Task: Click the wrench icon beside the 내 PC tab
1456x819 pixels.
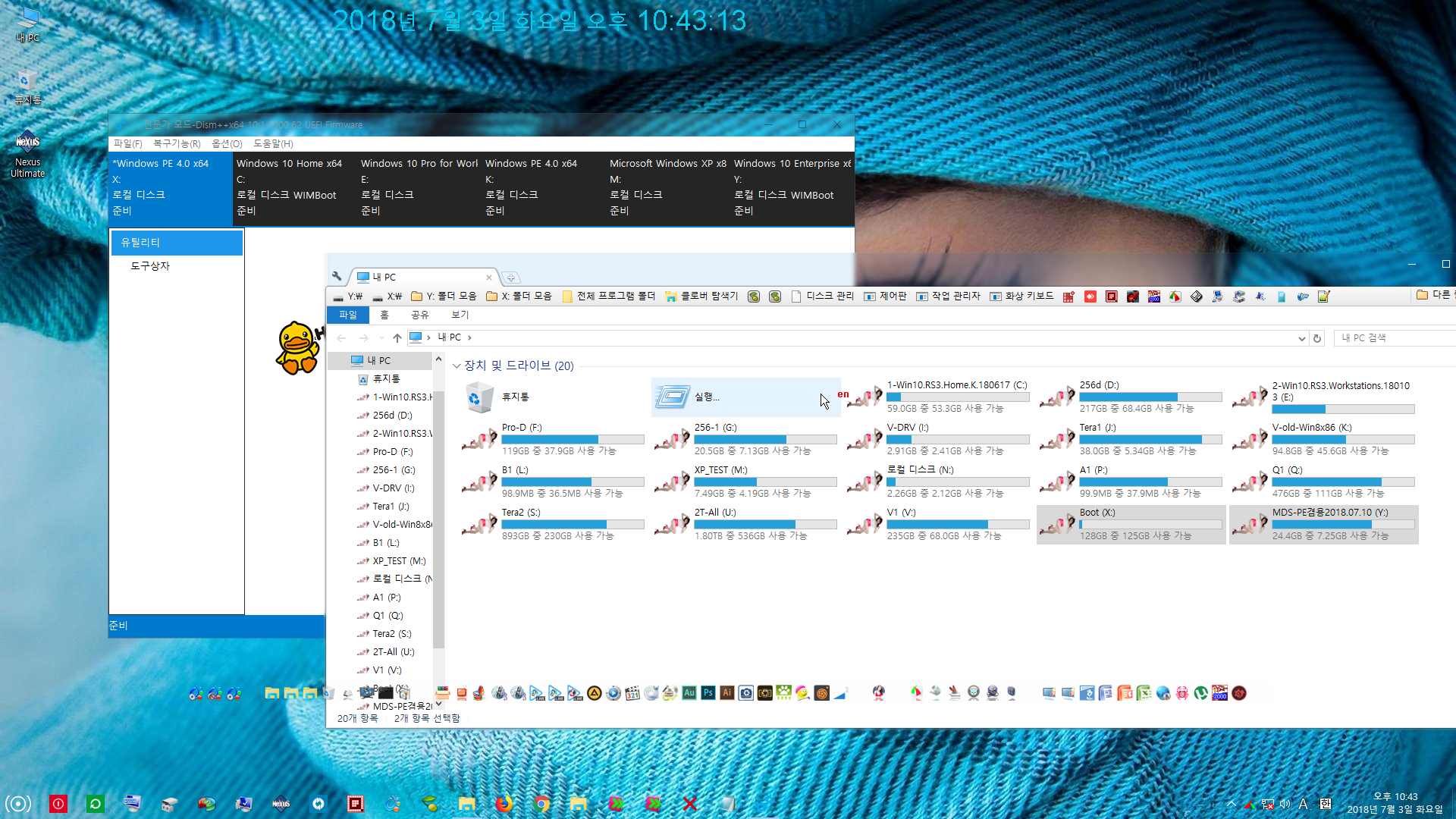Action: coord(337,277)
